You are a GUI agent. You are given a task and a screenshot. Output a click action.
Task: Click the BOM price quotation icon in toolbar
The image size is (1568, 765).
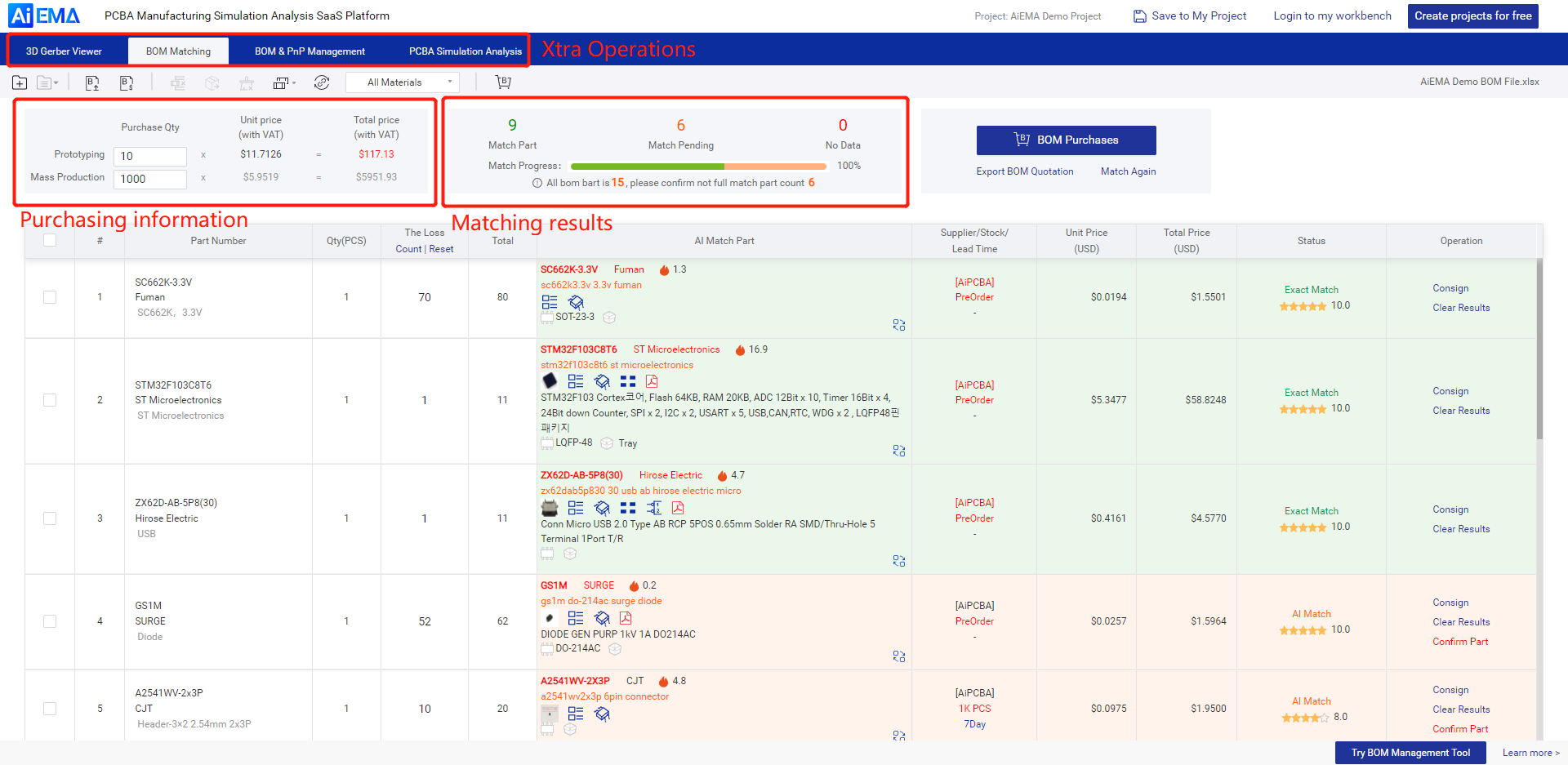pos(127,82)
